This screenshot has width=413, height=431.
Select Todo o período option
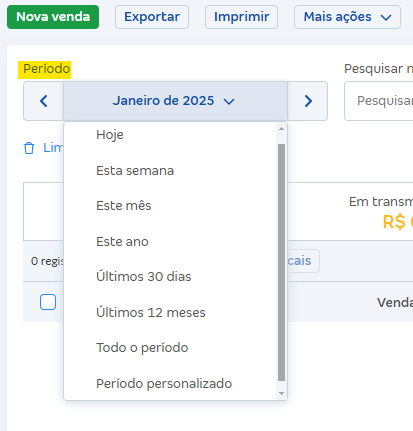pos(170,348)
